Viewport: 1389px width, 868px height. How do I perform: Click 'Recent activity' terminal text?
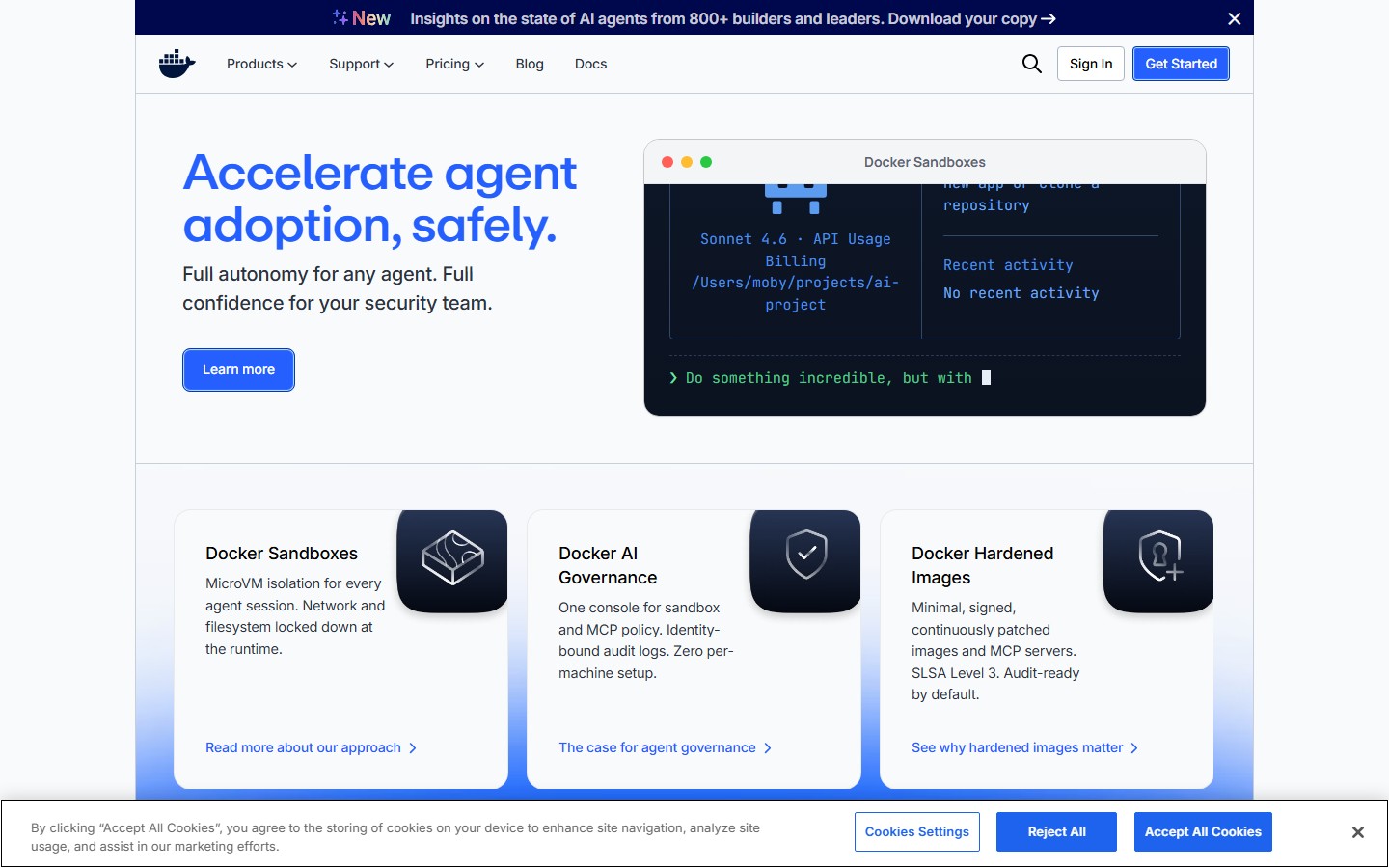1008,265
